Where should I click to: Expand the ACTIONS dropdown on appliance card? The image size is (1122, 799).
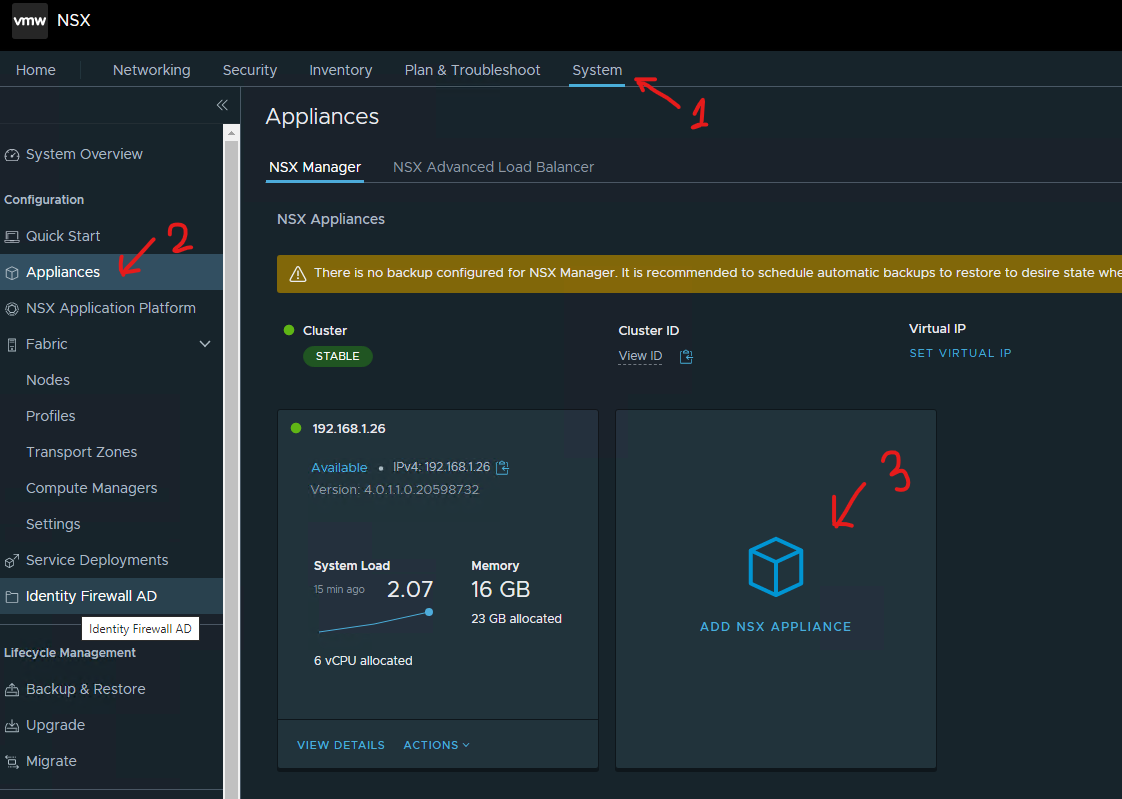436,745
